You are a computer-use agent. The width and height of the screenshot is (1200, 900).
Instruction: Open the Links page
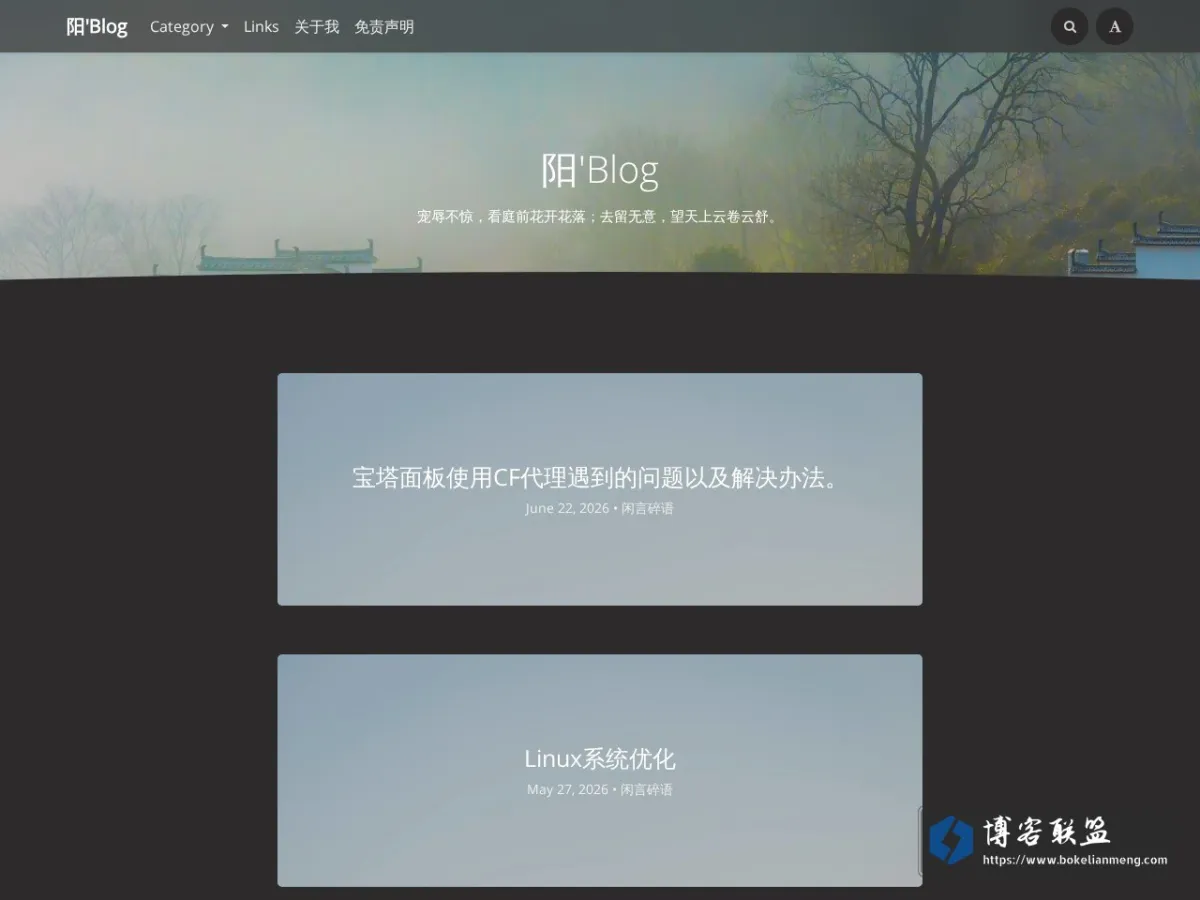[261, 26]
